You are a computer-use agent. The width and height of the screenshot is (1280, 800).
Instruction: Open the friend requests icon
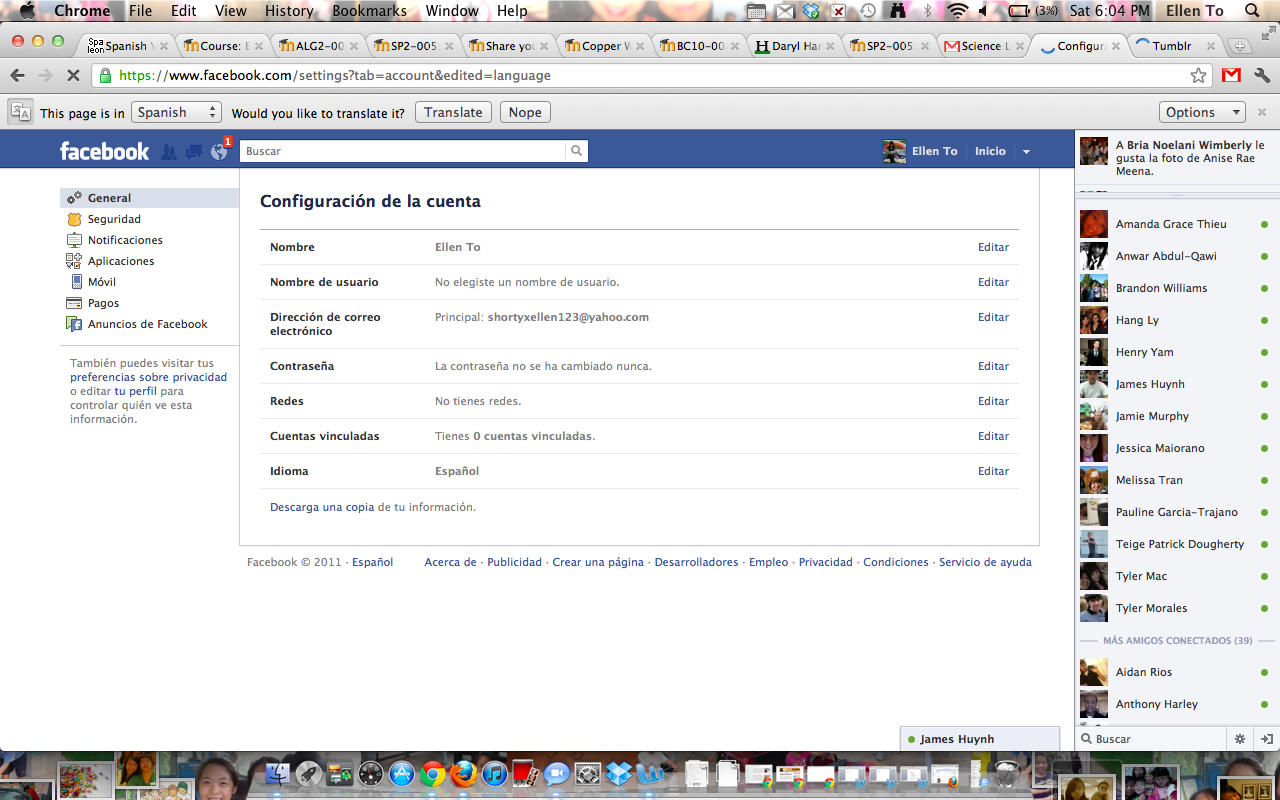click(169, 152)
